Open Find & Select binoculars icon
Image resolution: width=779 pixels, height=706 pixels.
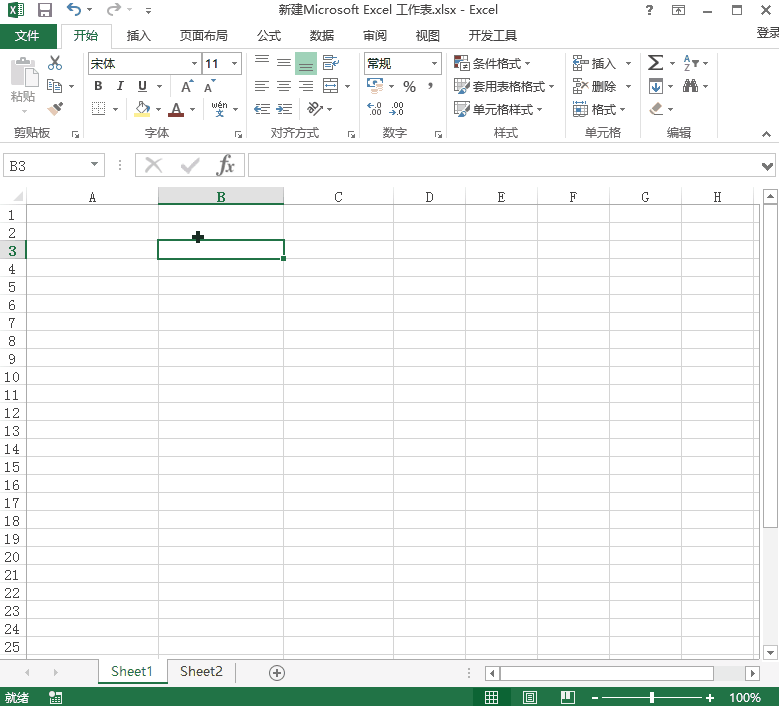[x=690, y=86]
